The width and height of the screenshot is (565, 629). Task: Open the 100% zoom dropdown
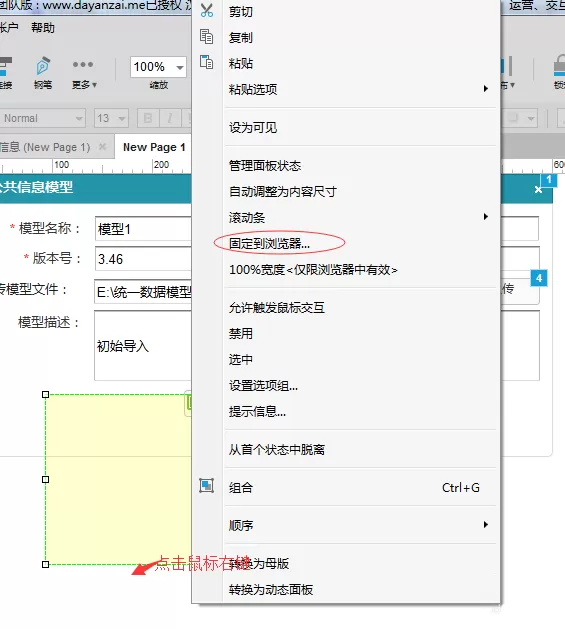tap(180, 67)
